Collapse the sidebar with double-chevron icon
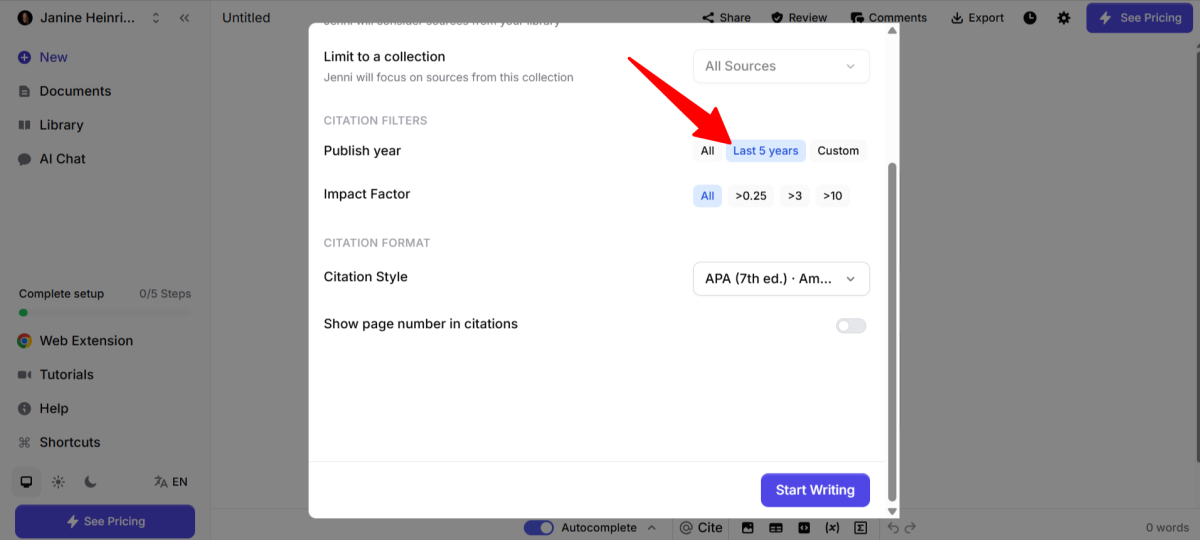The height and width of the screenshot is (540, 1200). 185,18
